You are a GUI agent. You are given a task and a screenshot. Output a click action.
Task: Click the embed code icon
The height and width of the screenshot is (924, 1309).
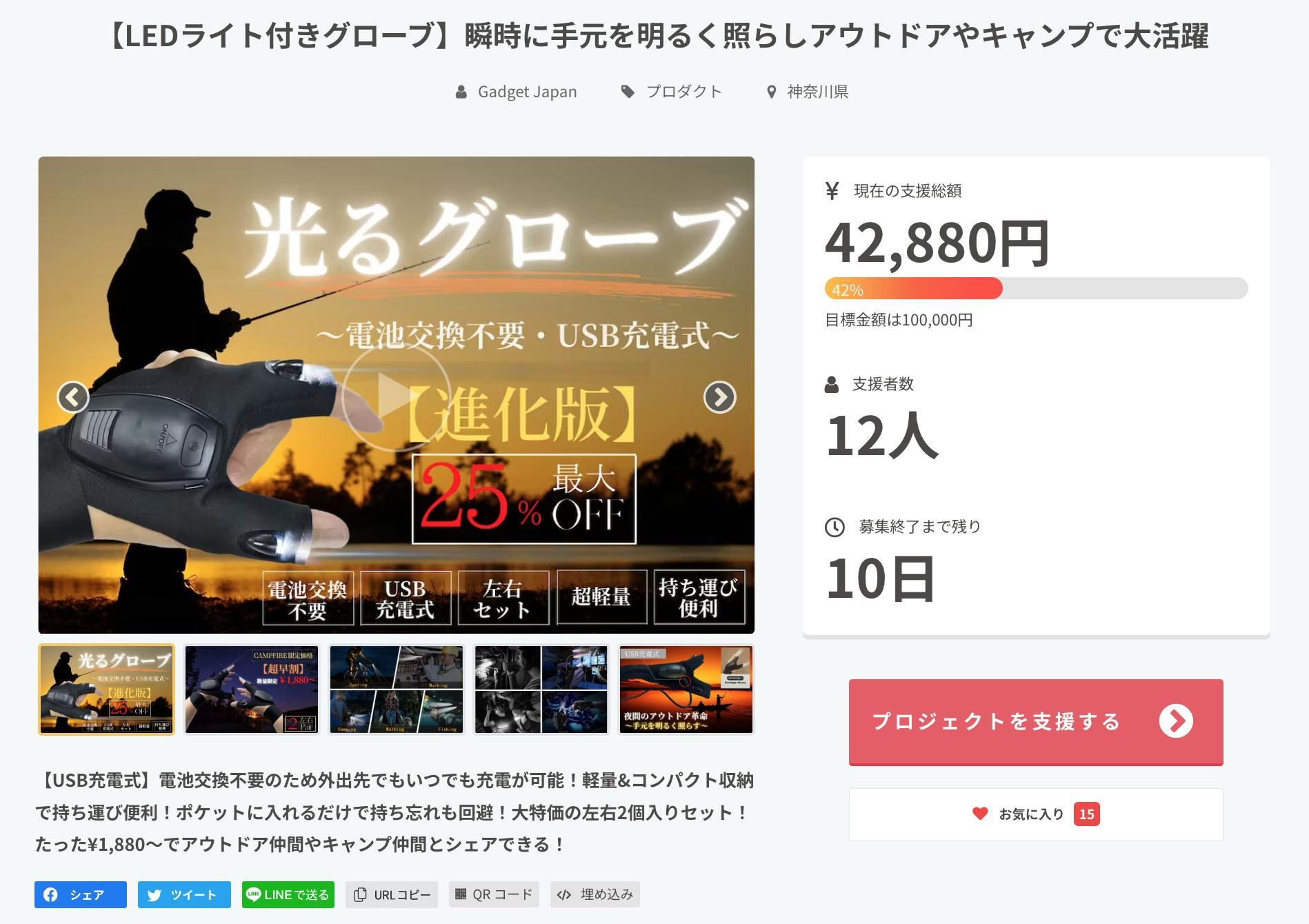coord(564,895)
